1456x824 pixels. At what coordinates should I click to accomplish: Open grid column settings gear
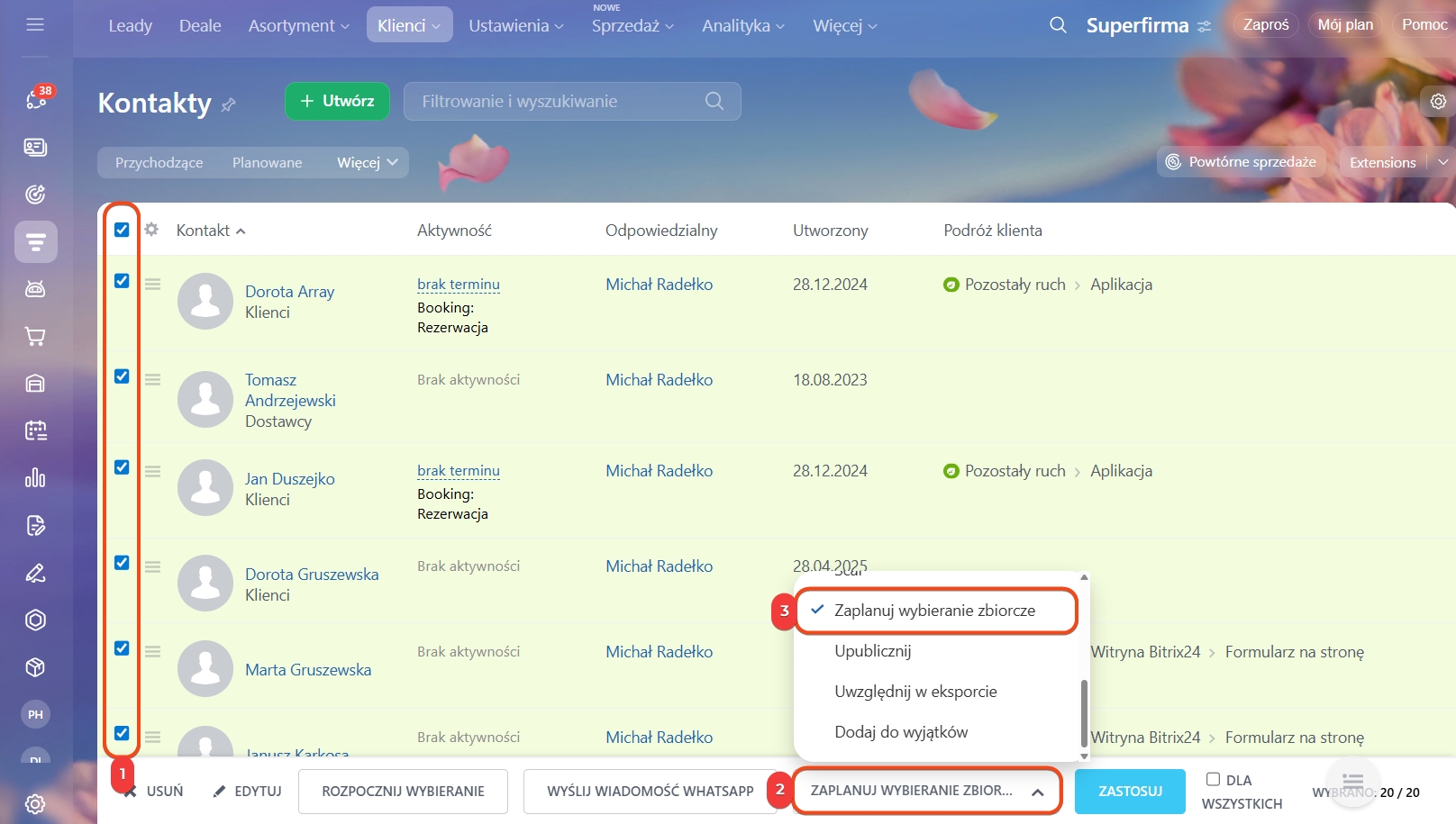[151, 230]
